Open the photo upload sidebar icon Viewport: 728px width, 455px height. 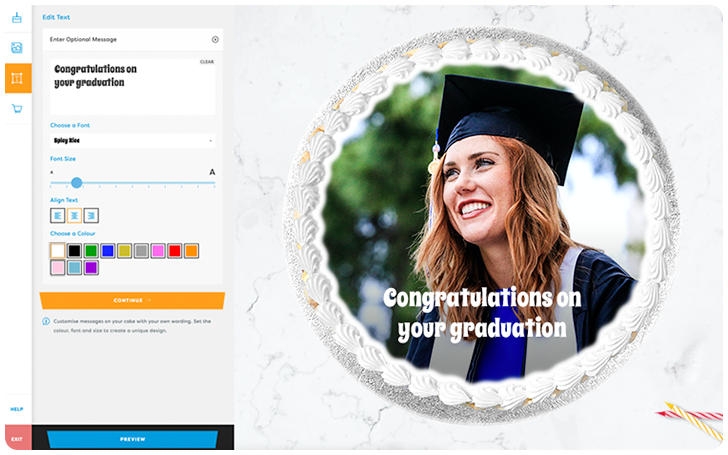[x=17, y=47]
